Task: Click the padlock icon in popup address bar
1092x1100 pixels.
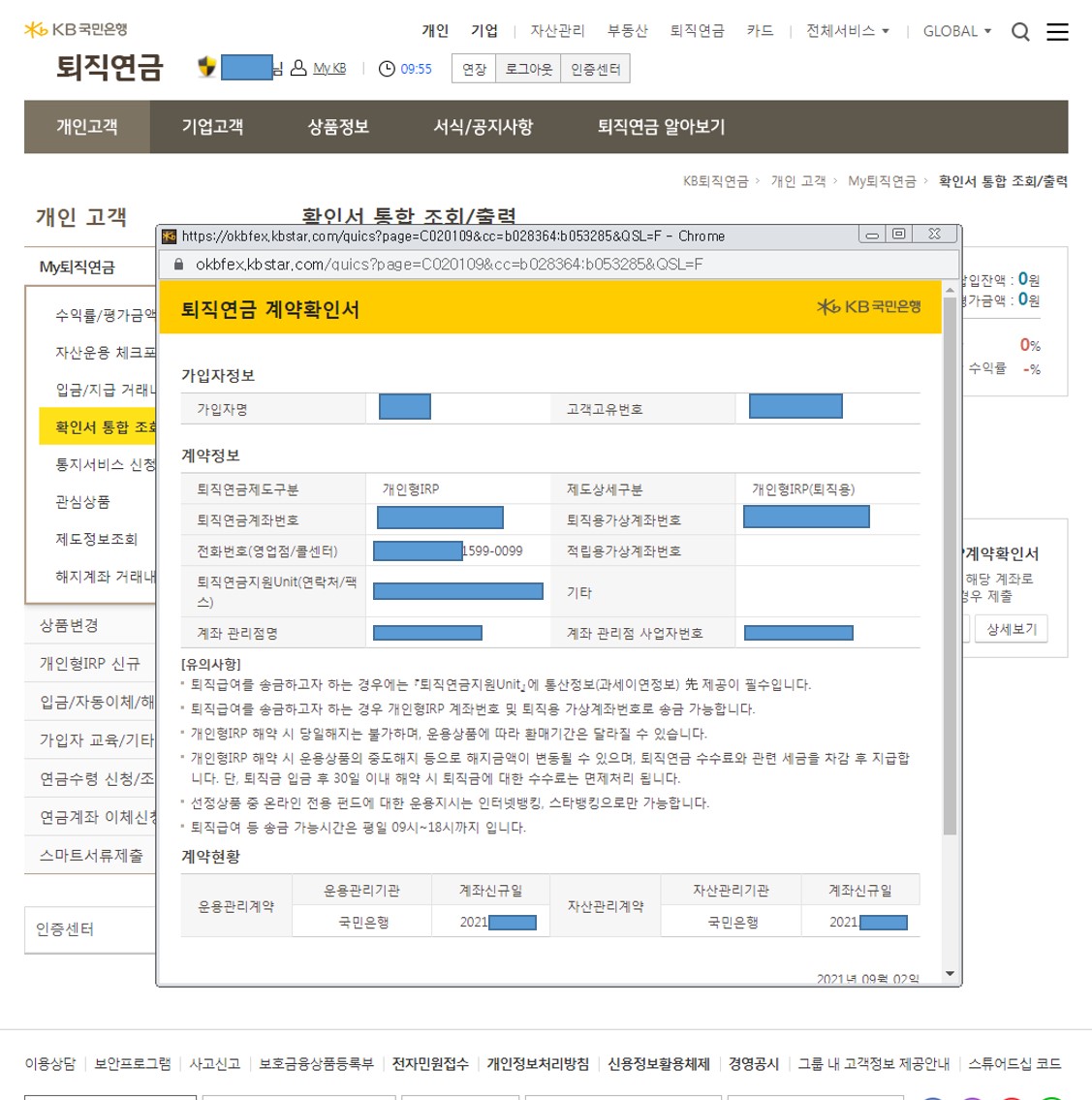Action: click(178, 265)
